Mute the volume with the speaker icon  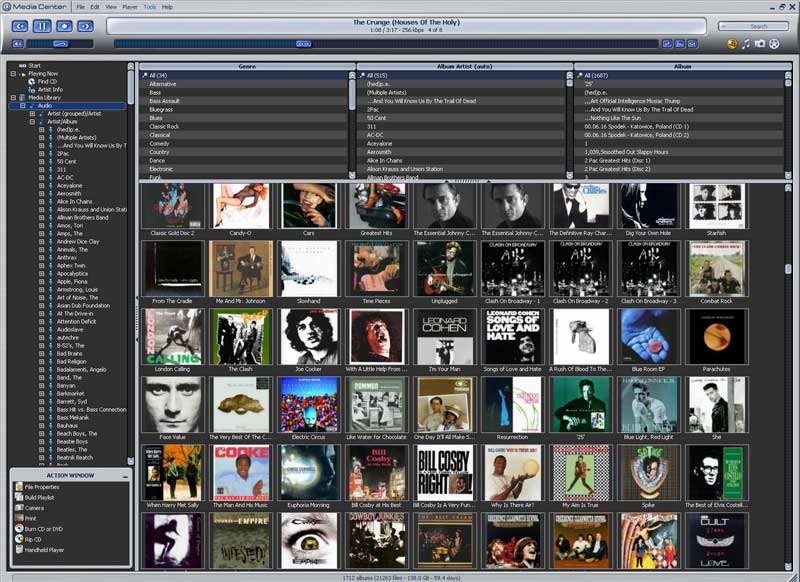coord(18,44)
